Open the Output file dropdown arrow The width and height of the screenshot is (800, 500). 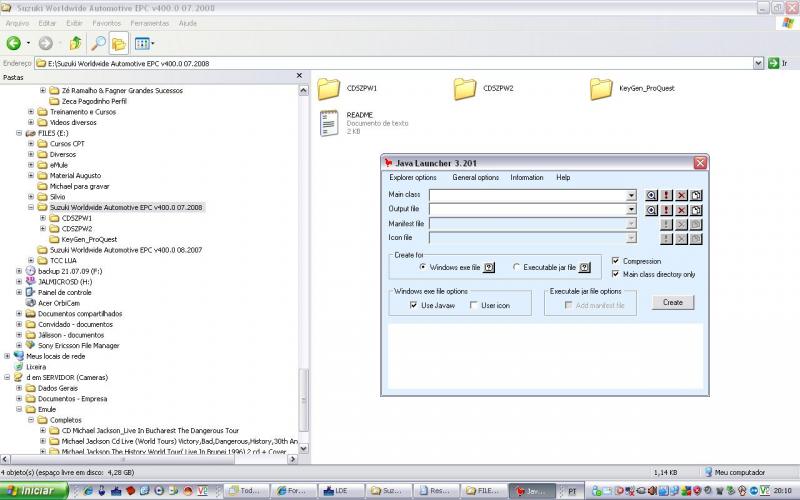[x=631, y=209]
